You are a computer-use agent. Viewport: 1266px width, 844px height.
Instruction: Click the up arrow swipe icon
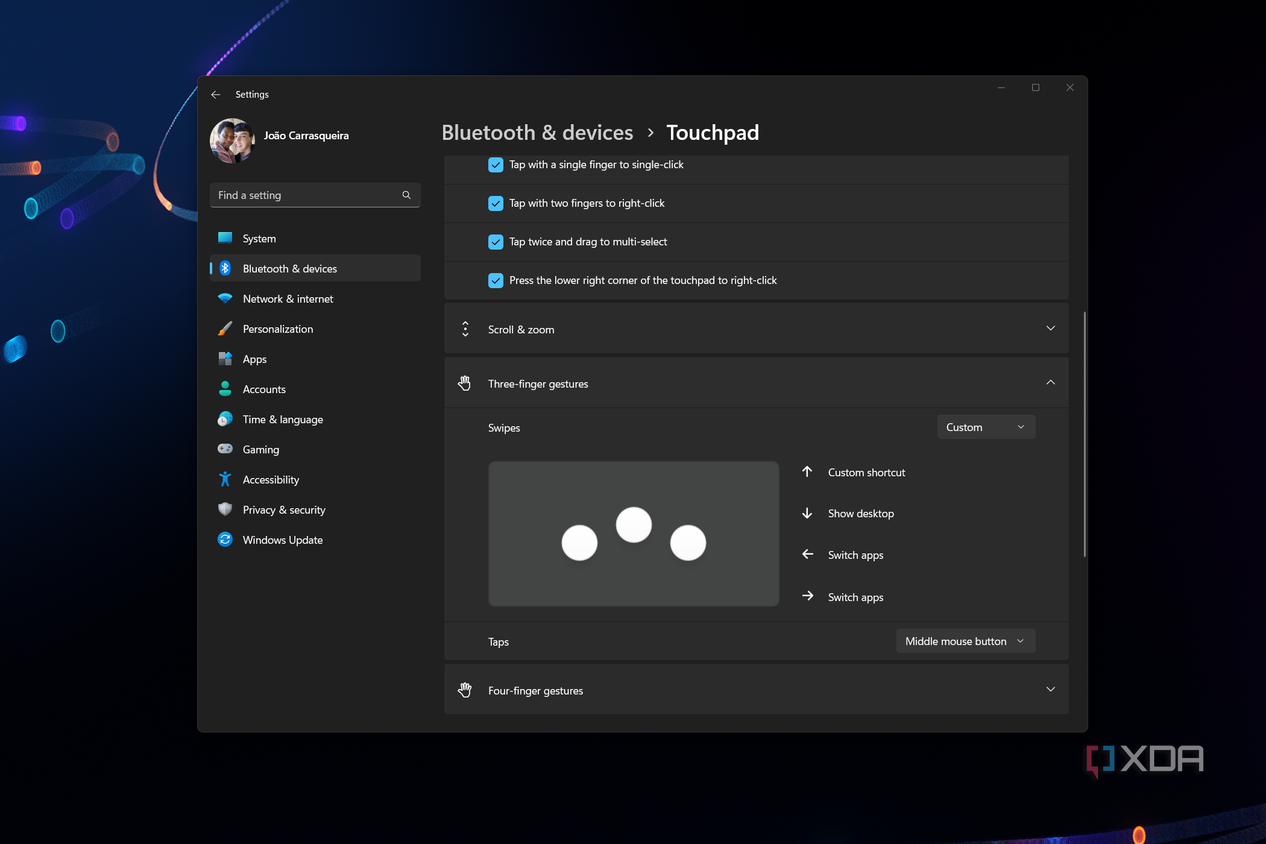(x=807, y=471)
